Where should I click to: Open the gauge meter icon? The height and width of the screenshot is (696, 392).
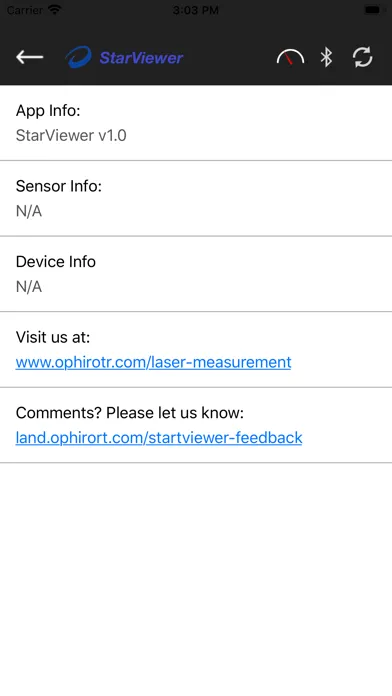[290, 57]
